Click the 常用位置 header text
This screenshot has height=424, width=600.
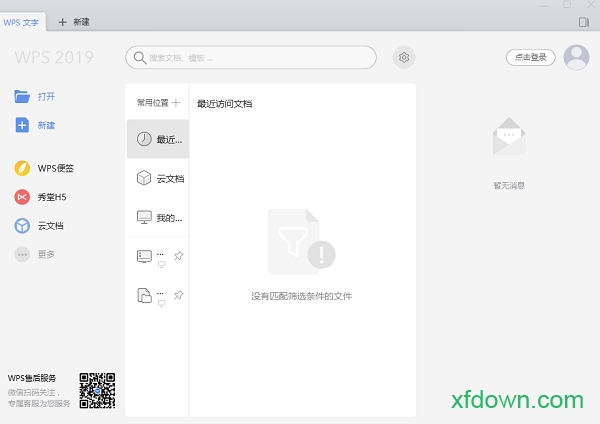tap(153, 103)
